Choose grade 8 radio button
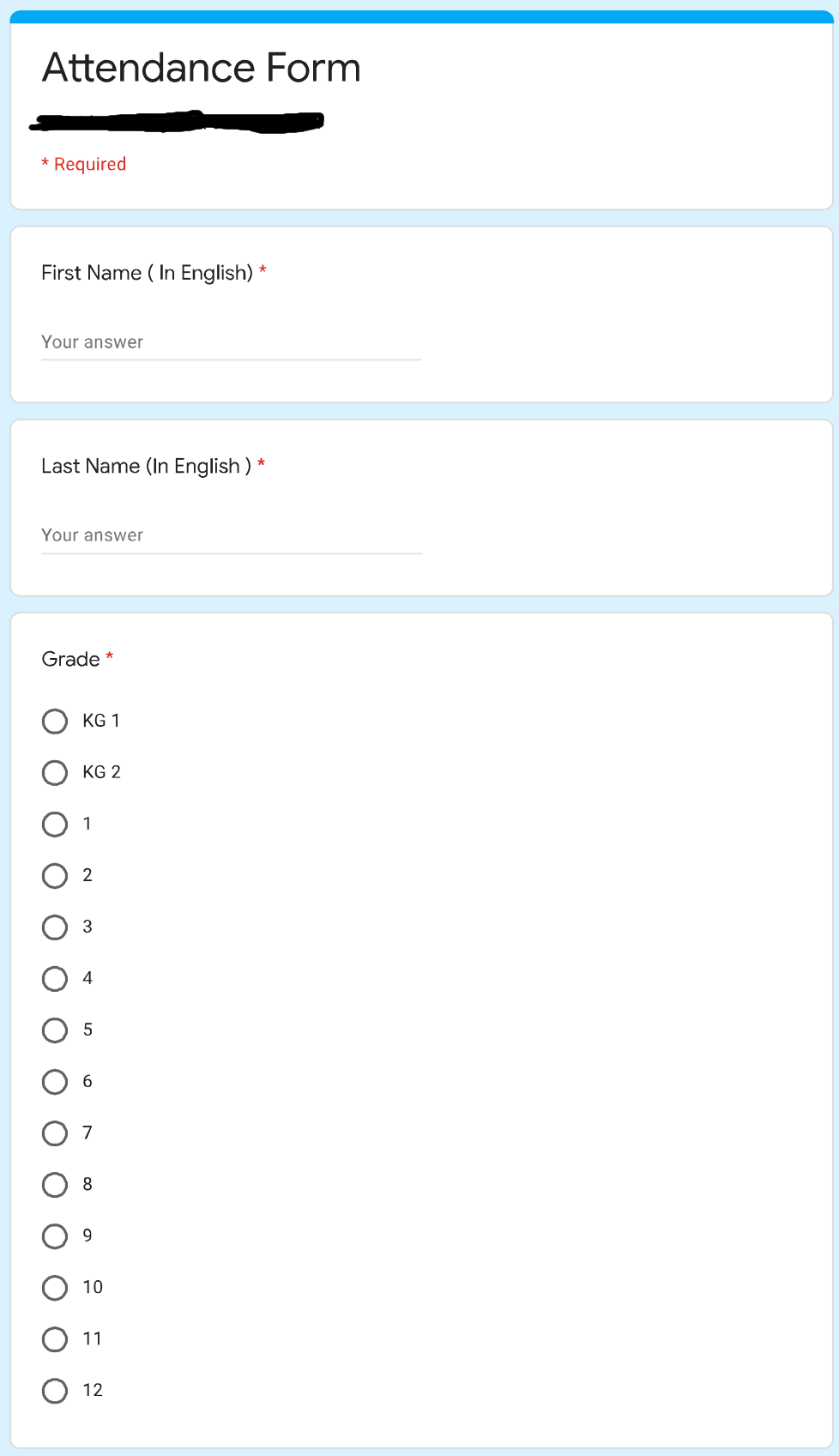 coord(55,1184)
